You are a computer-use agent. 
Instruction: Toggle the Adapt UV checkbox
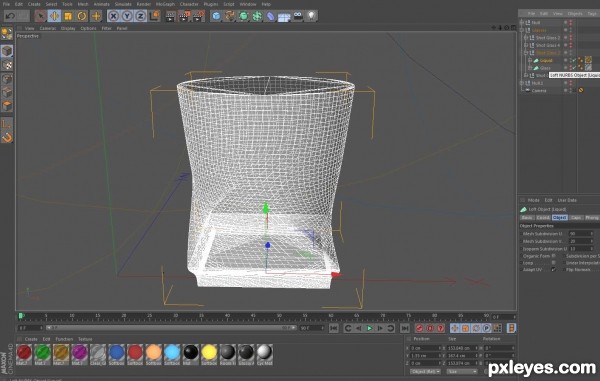[553, 270]
